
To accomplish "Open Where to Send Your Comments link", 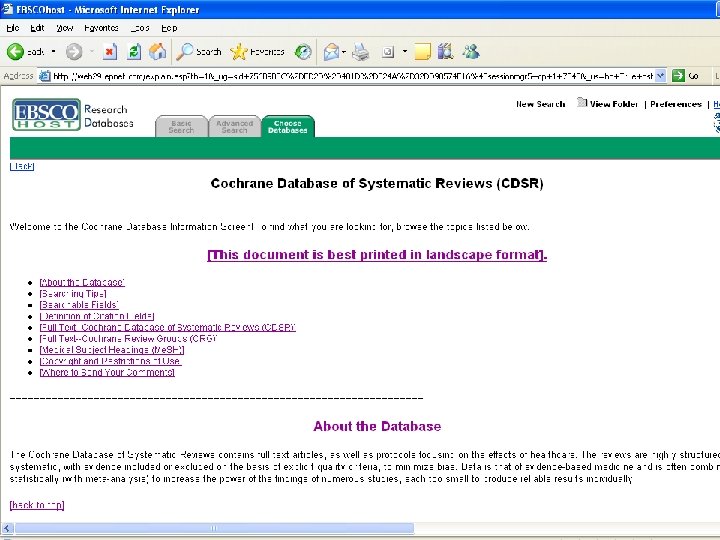I will pos(107,372).
